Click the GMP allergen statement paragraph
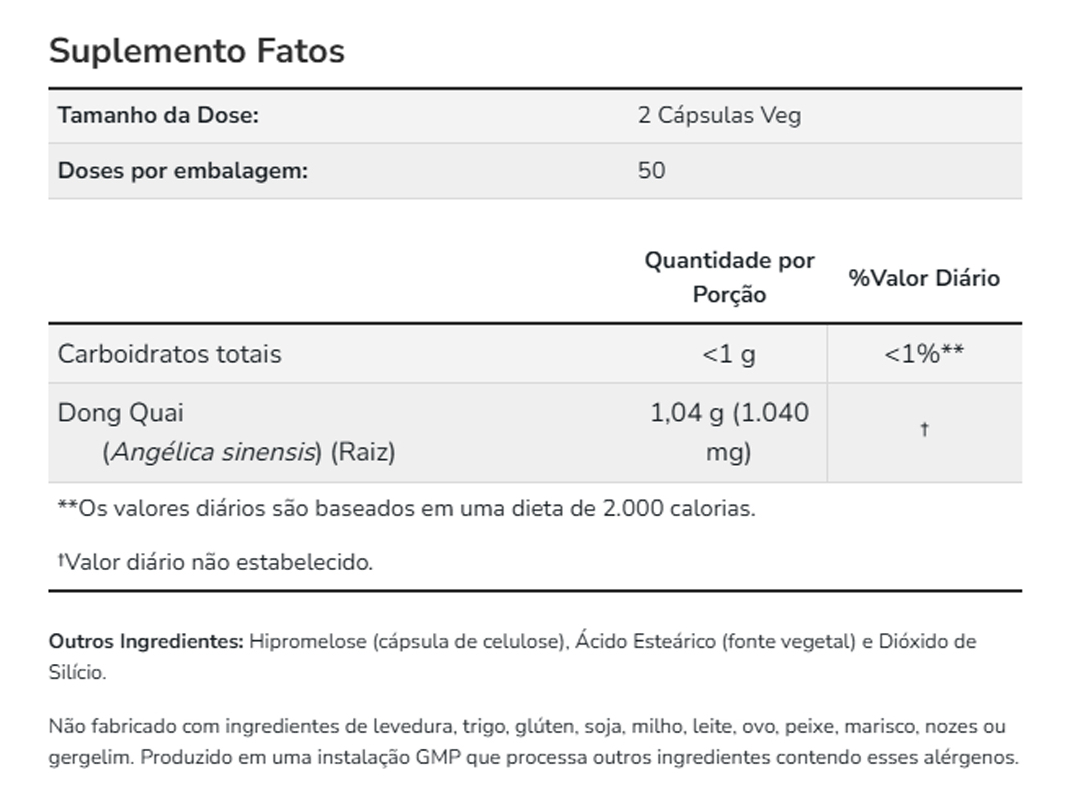This screenshot has width=1071, height=805. (533, 742)
